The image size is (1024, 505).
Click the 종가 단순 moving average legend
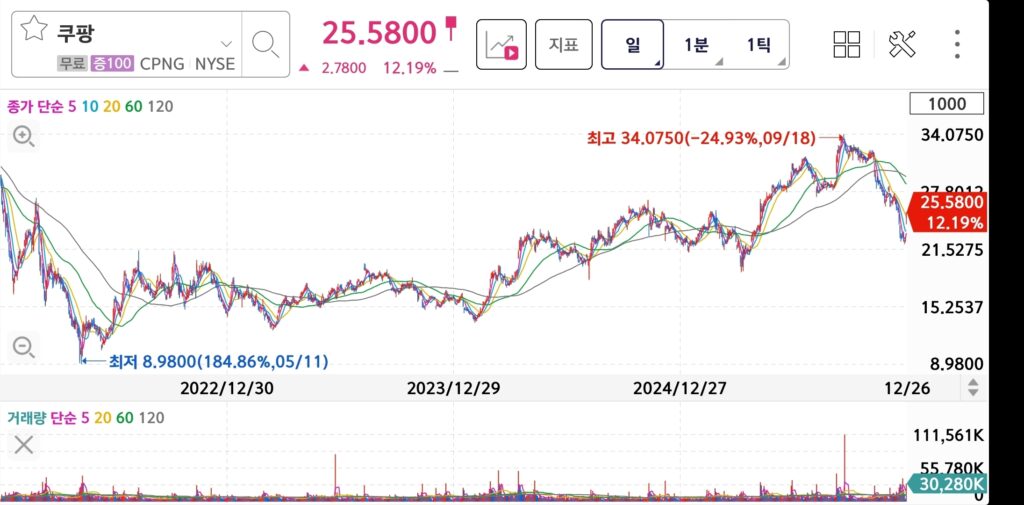(x=88, y=106)
